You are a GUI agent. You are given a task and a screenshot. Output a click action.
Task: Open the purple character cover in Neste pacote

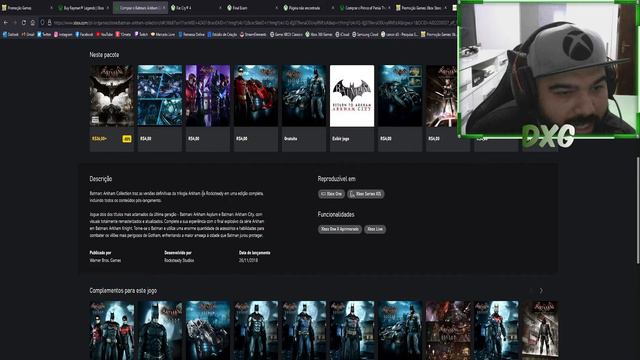pyautogui.click(x=208, y=96)
